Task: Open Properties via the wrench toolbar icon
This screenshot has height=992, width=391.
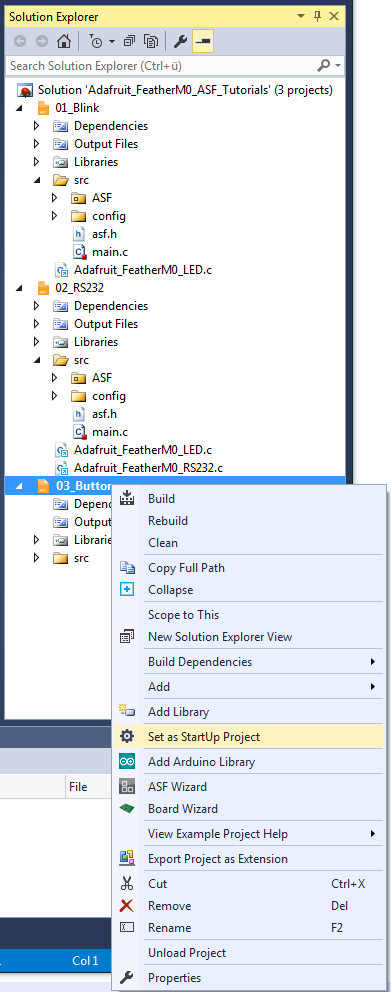Action: click(x=181, y=42)
